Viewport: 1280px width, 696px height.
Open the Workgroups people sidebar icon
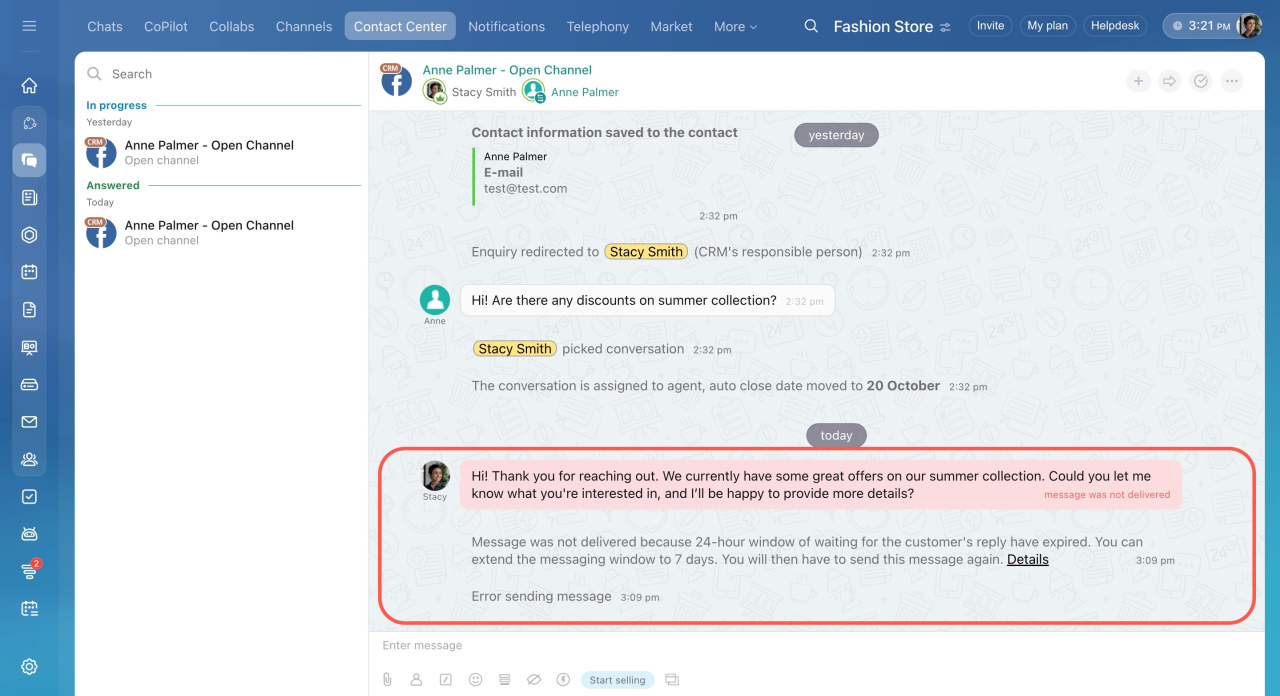[x=29, y=459]
